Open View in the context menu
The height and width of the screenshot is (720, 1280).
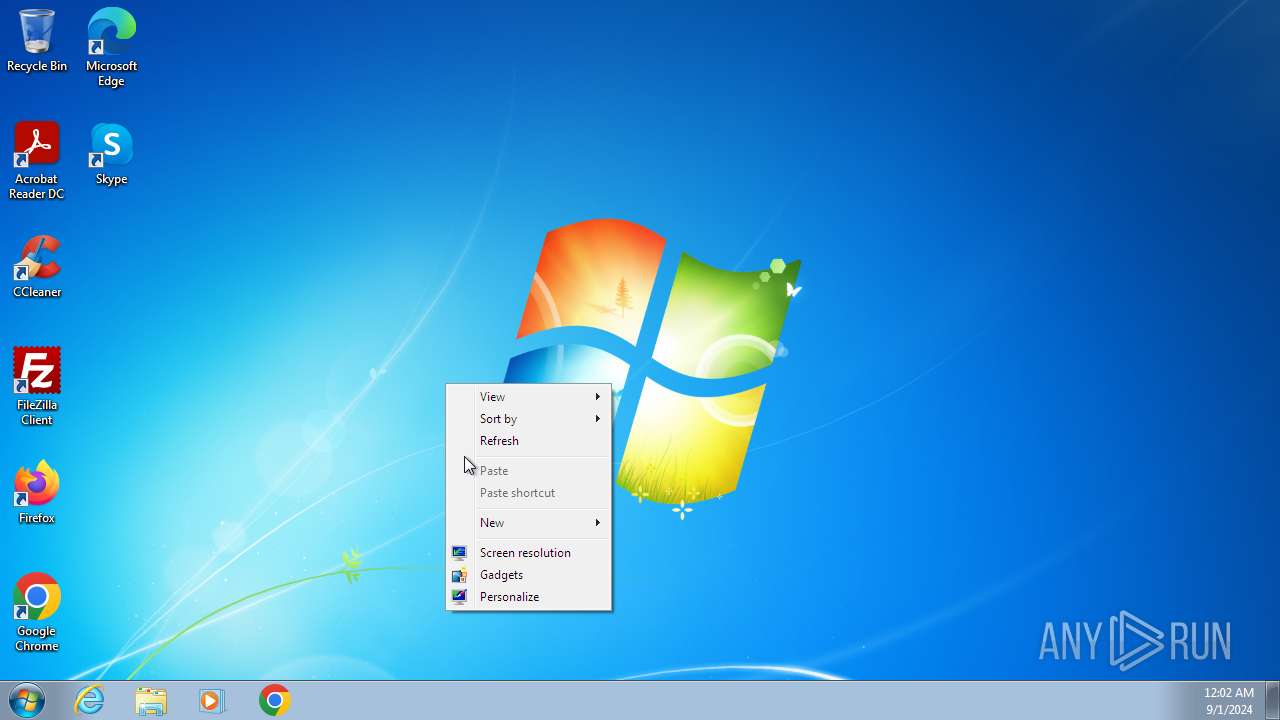[x=528, y=397]
